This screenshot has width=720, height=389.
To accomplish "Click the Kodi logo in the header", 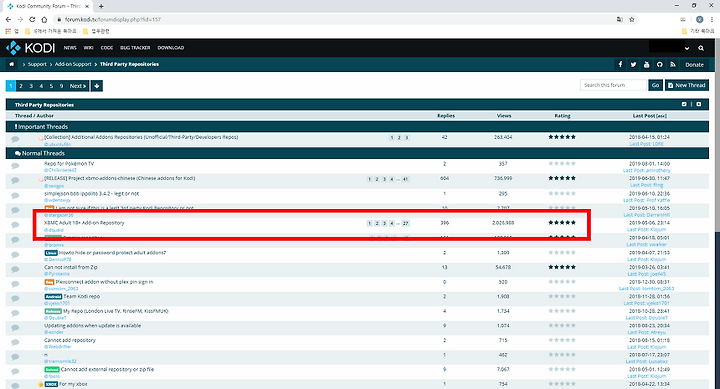I will [x=30, y=48].
